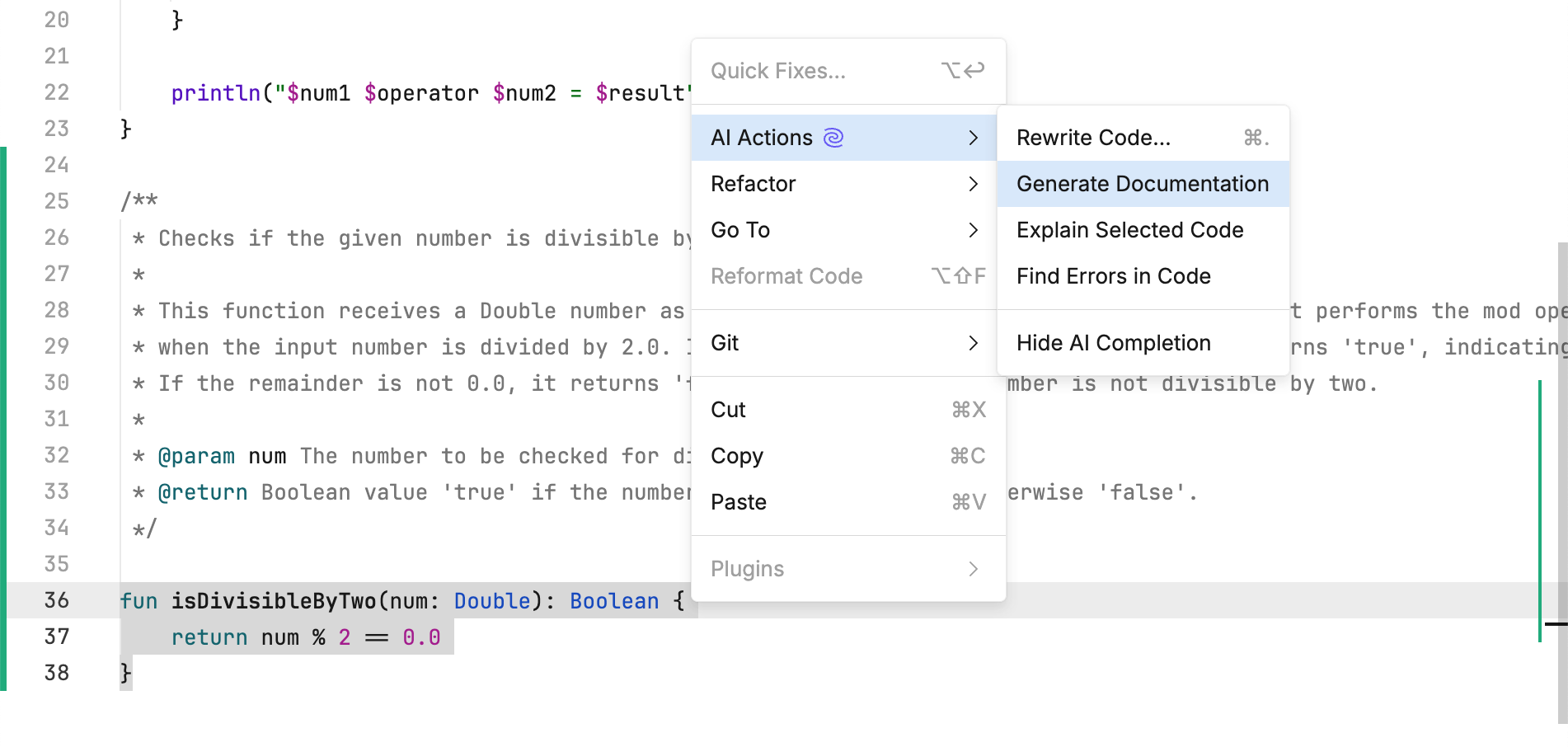Open the Git submenu
Image resolution: width=1568 pixels, height=747 pixels.
[725, 342]
